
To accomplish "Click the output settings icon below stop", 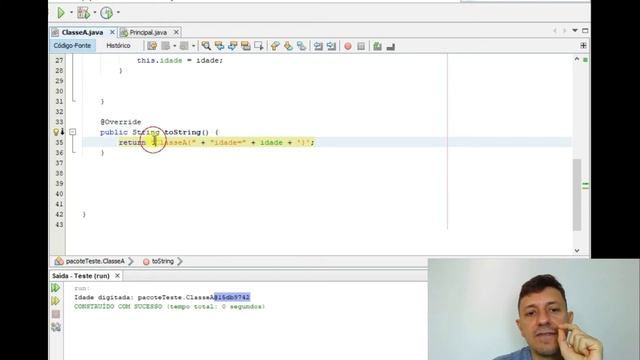I will (x=56, y=327).
